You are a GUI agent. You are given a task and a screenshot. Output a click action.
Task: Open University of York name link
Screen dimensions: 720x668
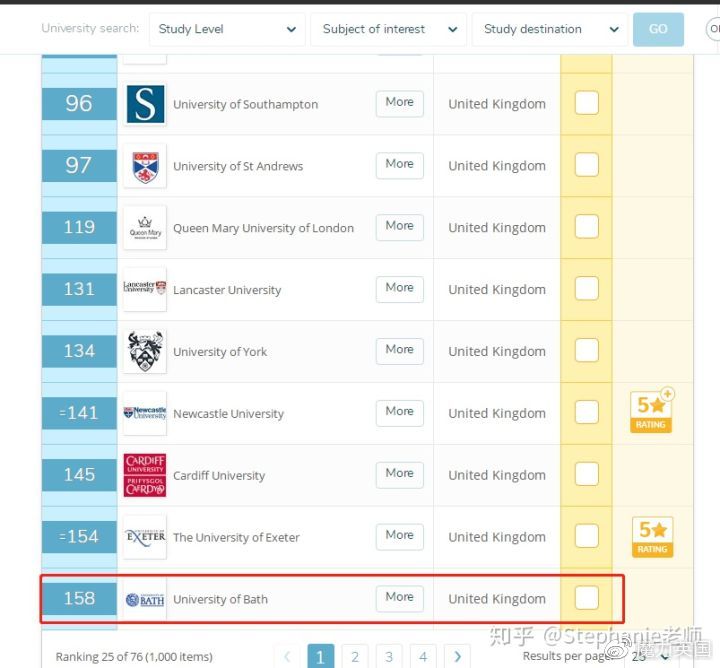coord(219,352)
